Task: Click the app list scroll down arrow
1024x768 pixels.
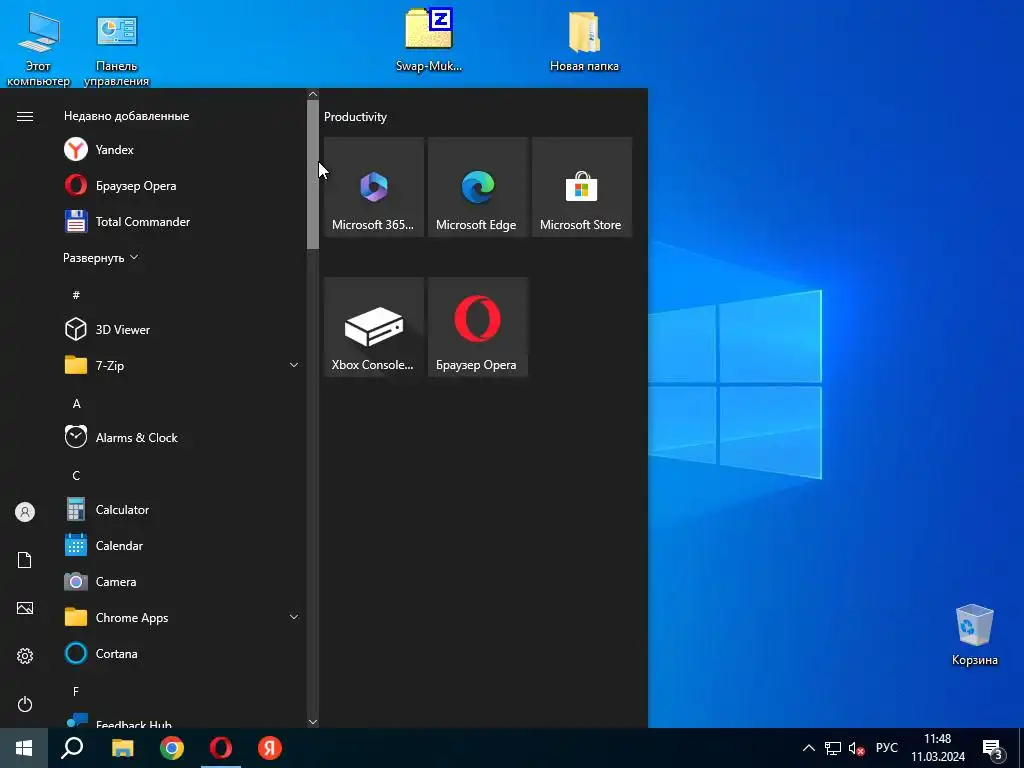Action: click(313, 722)
